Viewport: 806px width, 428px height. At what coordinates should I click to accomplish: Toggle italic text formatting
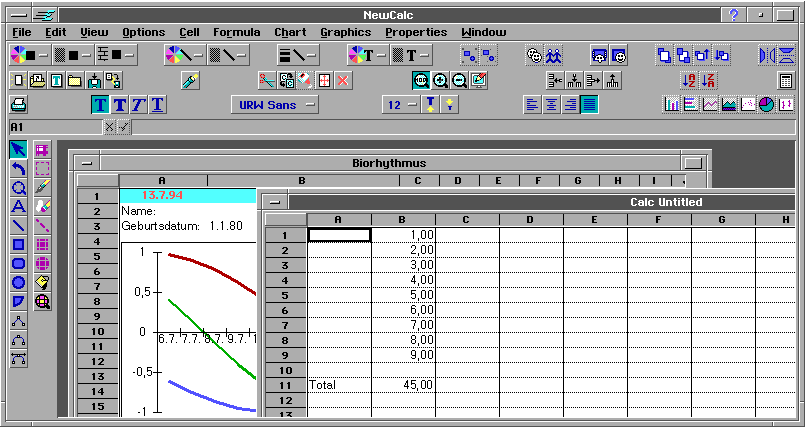pos(138,104)
